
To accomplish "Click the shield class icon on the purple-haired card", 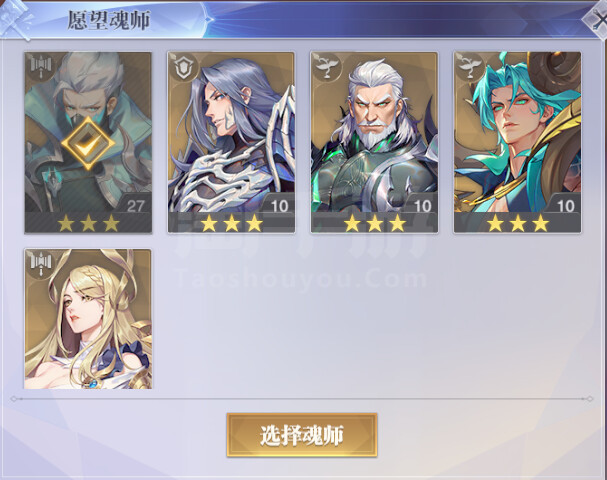I will [x=184, y=67].
